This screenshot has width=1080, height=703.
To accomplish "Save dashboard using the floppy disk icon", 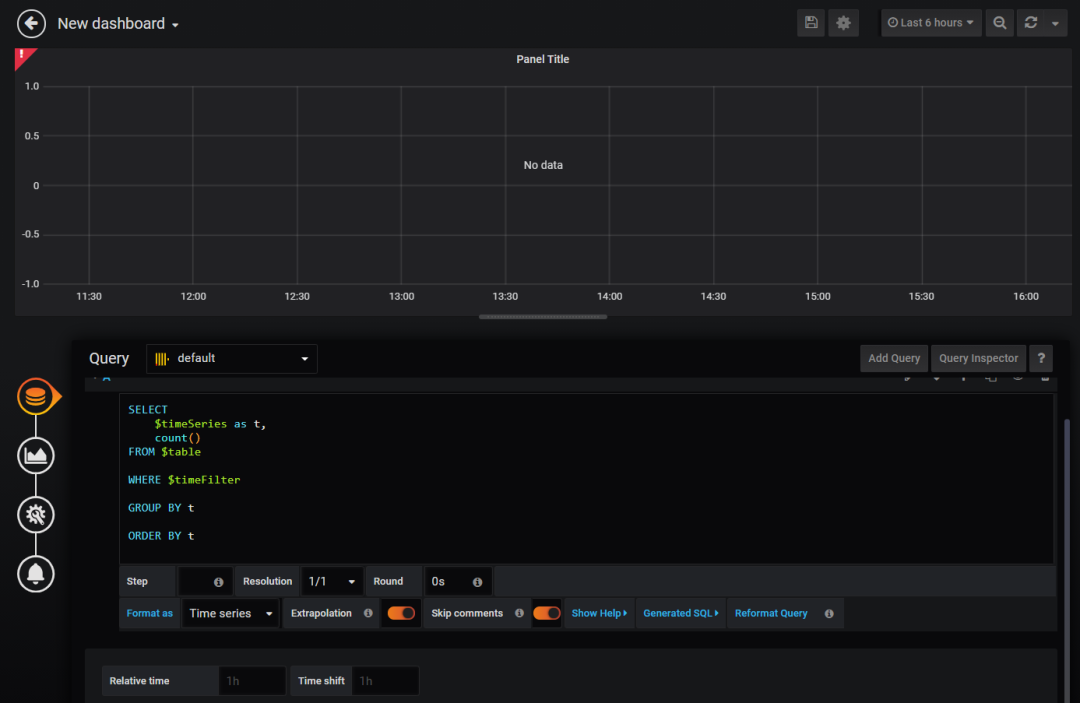I will [x=811, y=23].
